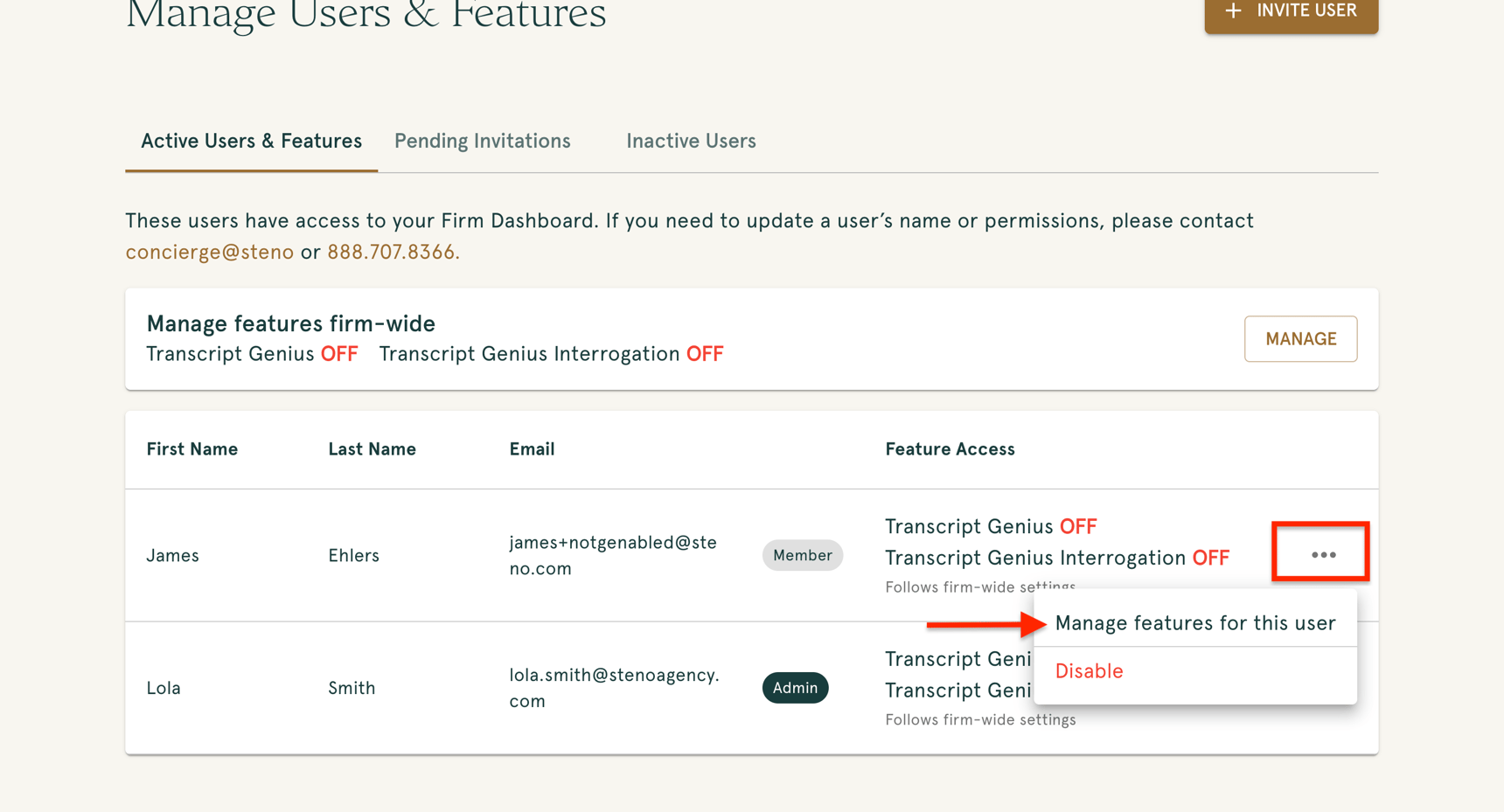Image resolution: width=1504 pixels, height=812 pixels.
Task: Click the Member role badge for James
Action: [x=802, y=554]
